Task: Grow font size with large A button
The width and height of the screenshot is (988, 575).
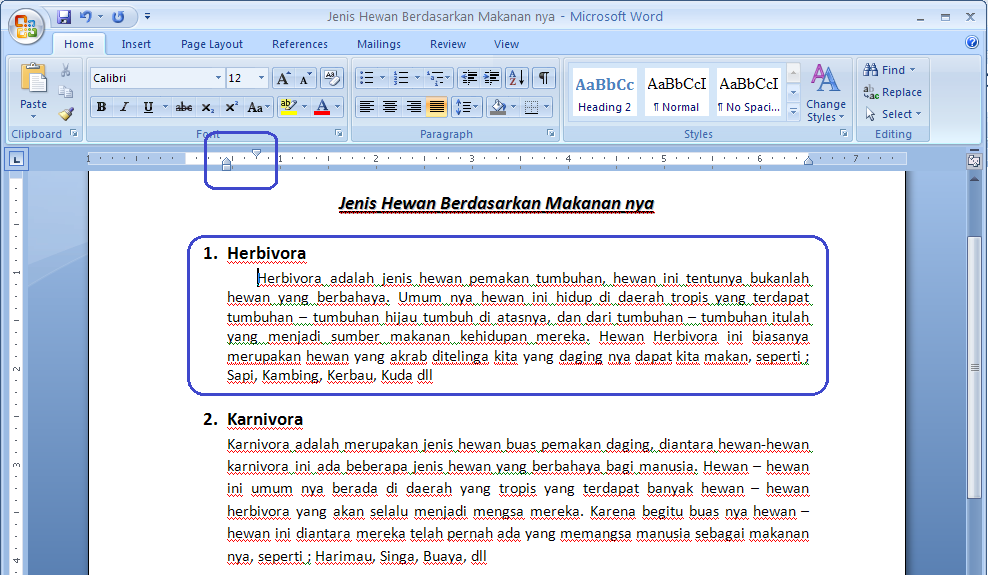Action: 284,78
